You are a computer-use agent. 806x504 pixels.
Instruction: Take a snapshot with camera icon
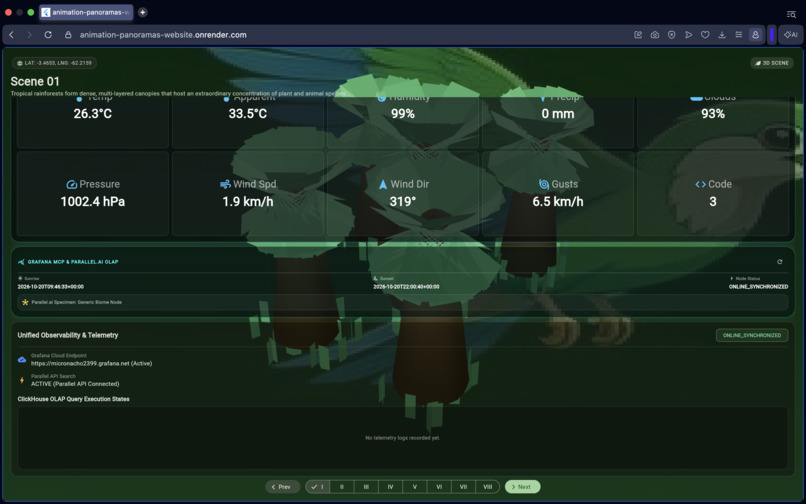(655, 35)
